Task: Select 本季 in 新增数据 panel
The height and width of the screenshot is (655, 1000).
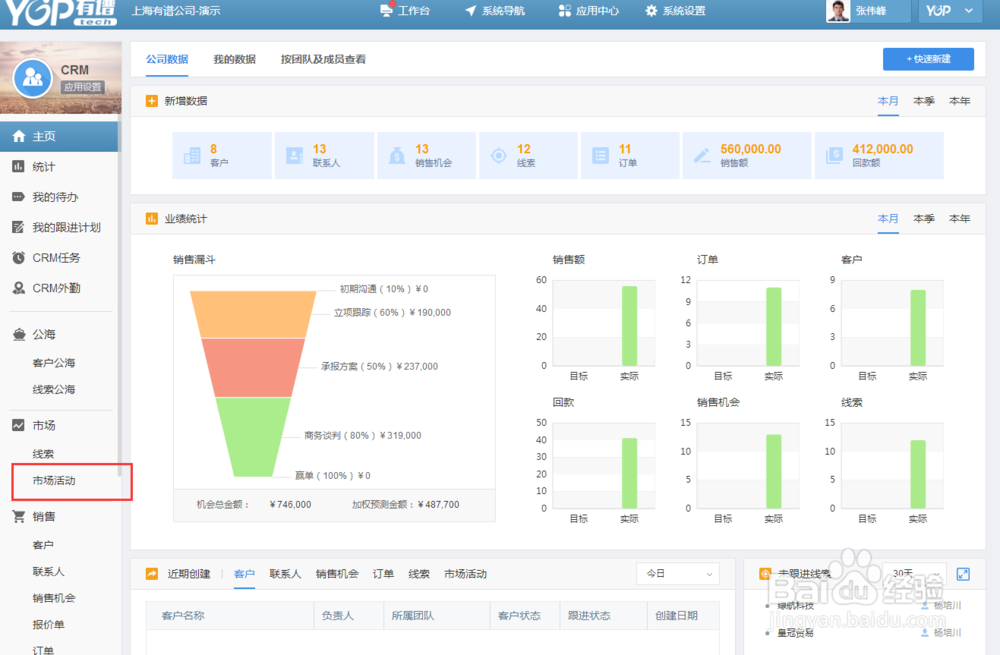Action: tap(923, 101)
